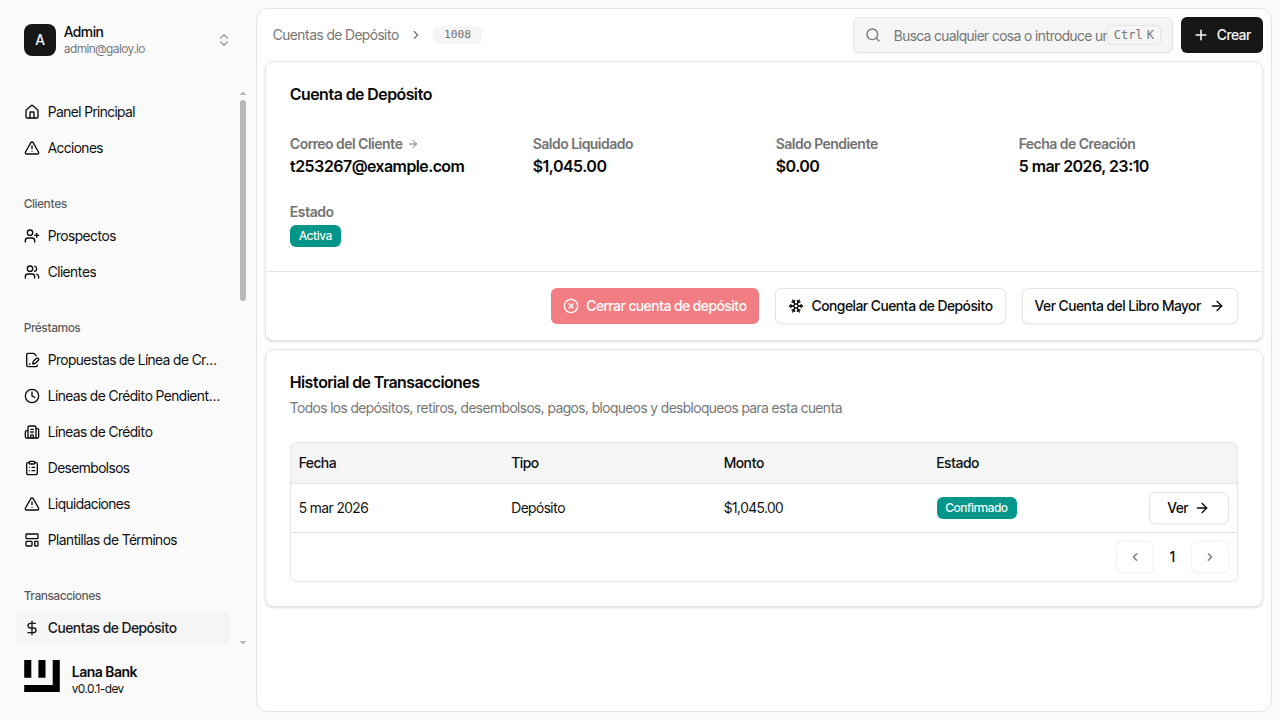Click the Panel Principal home icon
The width and height of the screenshot is (1280, 720).
pyautogui.click(x=32, y=112)
